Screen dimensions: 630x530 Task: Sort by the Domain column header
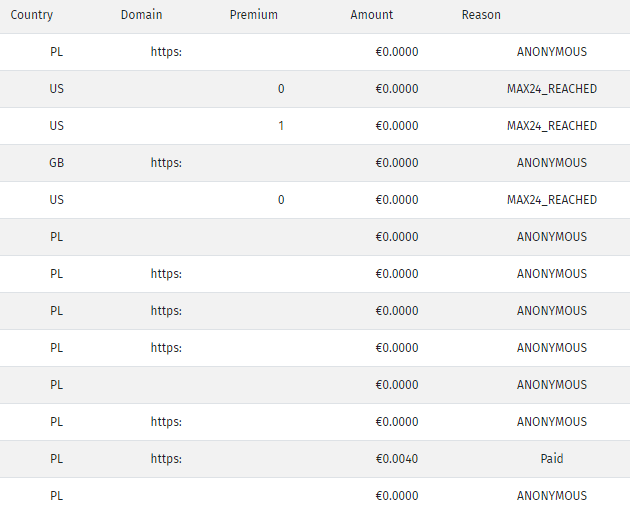click(141, 15)
